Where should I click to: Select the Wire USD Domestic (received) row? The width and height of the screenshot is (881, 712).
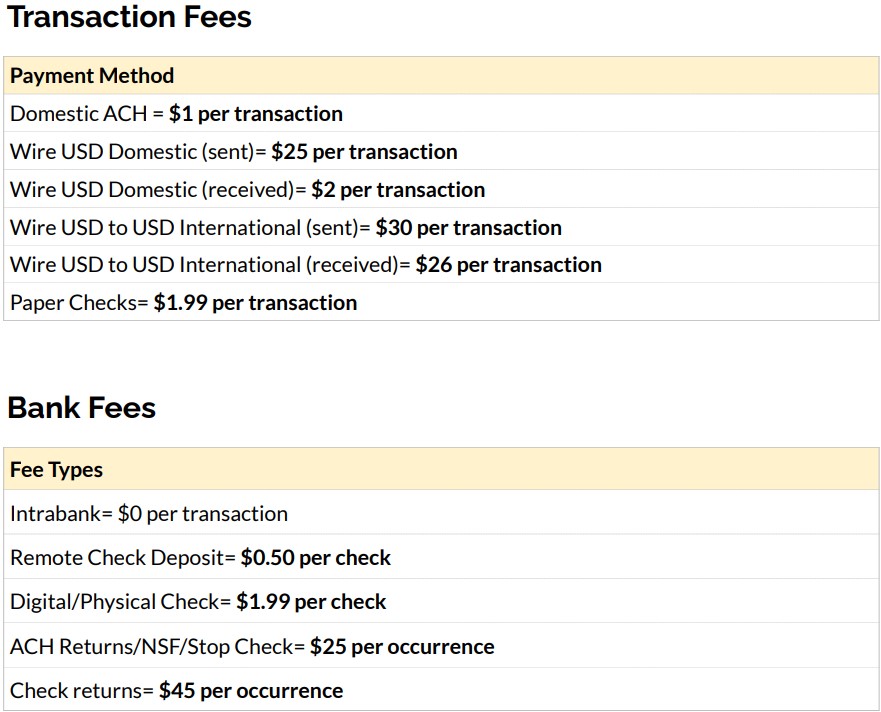pos(246,189)
